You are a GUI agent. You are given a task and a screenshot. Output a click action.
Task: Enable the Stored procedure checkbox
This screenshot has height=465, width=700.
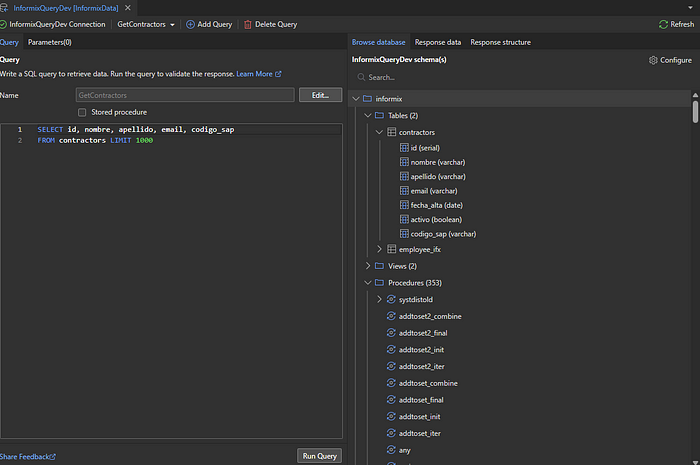82,112
